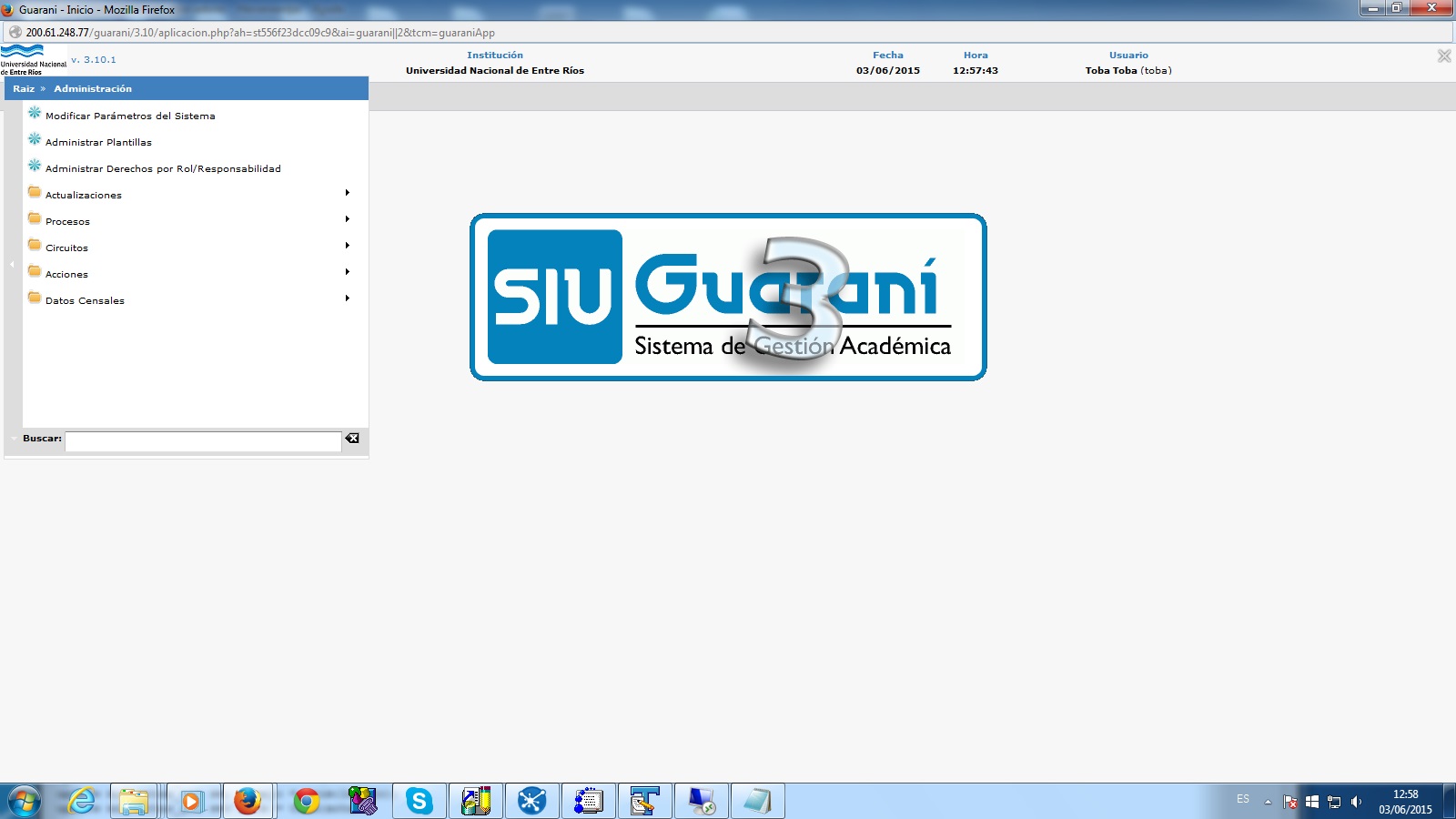Open Windows Media Player from taskbar
The height and width of the screenshot is (819, 1456).
click(191, 801)
